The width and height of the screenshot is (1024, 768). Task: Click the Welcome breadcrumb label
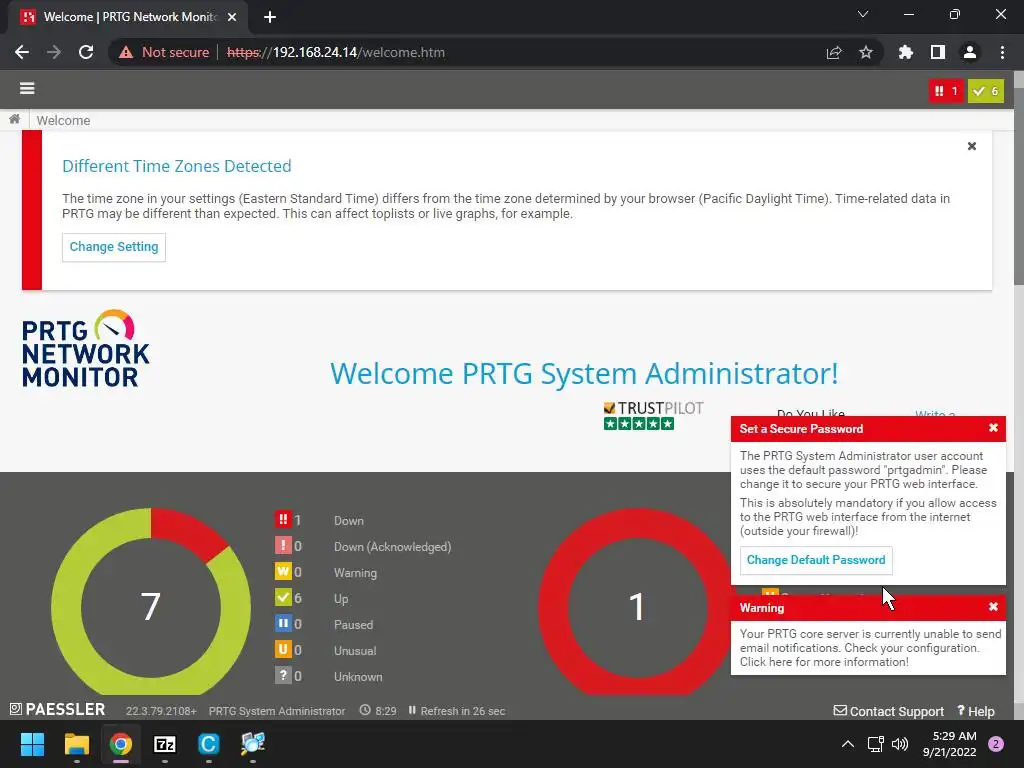[x=63, y=120]
